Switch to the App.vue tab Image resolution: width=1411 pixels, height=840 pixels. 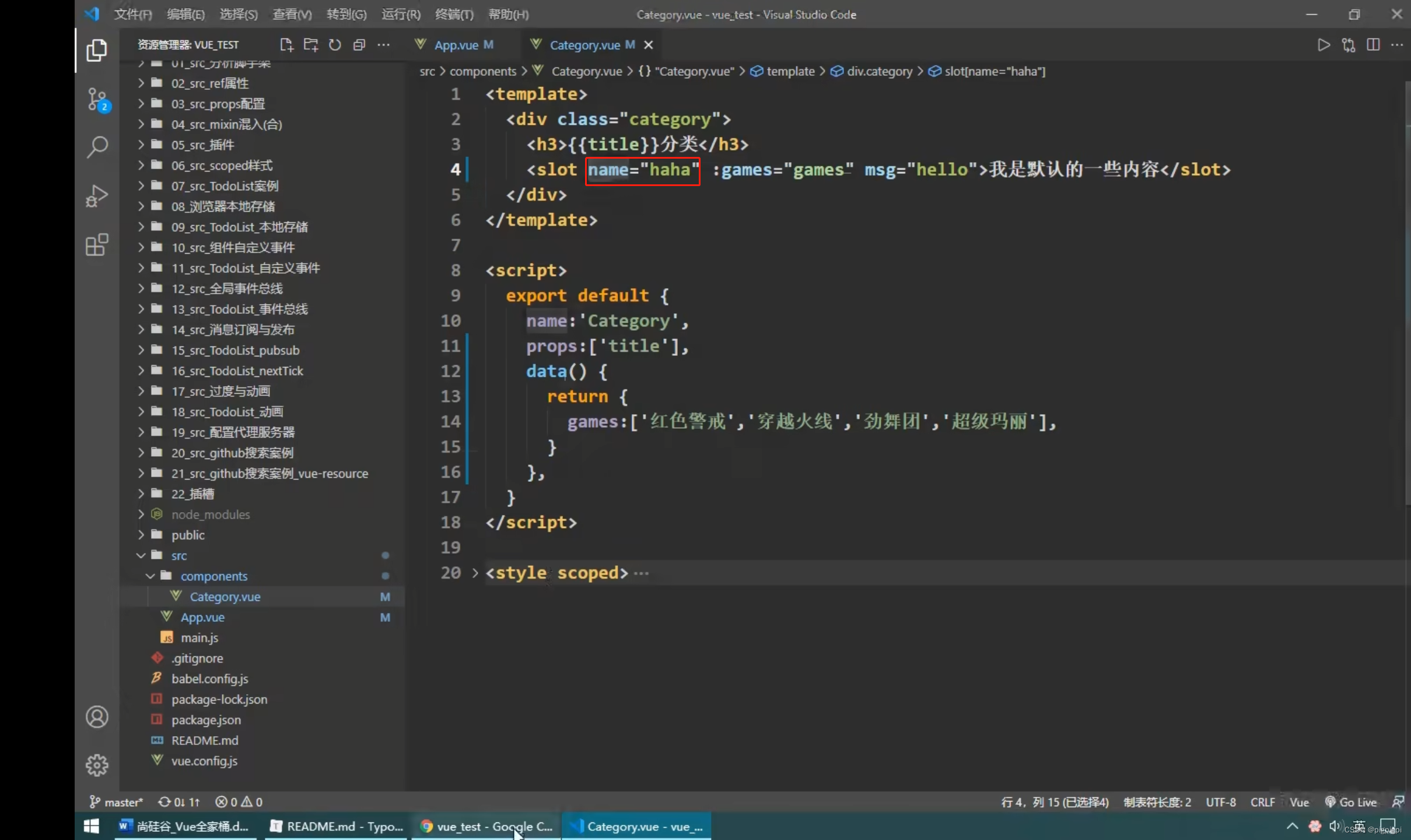(456, 45)
